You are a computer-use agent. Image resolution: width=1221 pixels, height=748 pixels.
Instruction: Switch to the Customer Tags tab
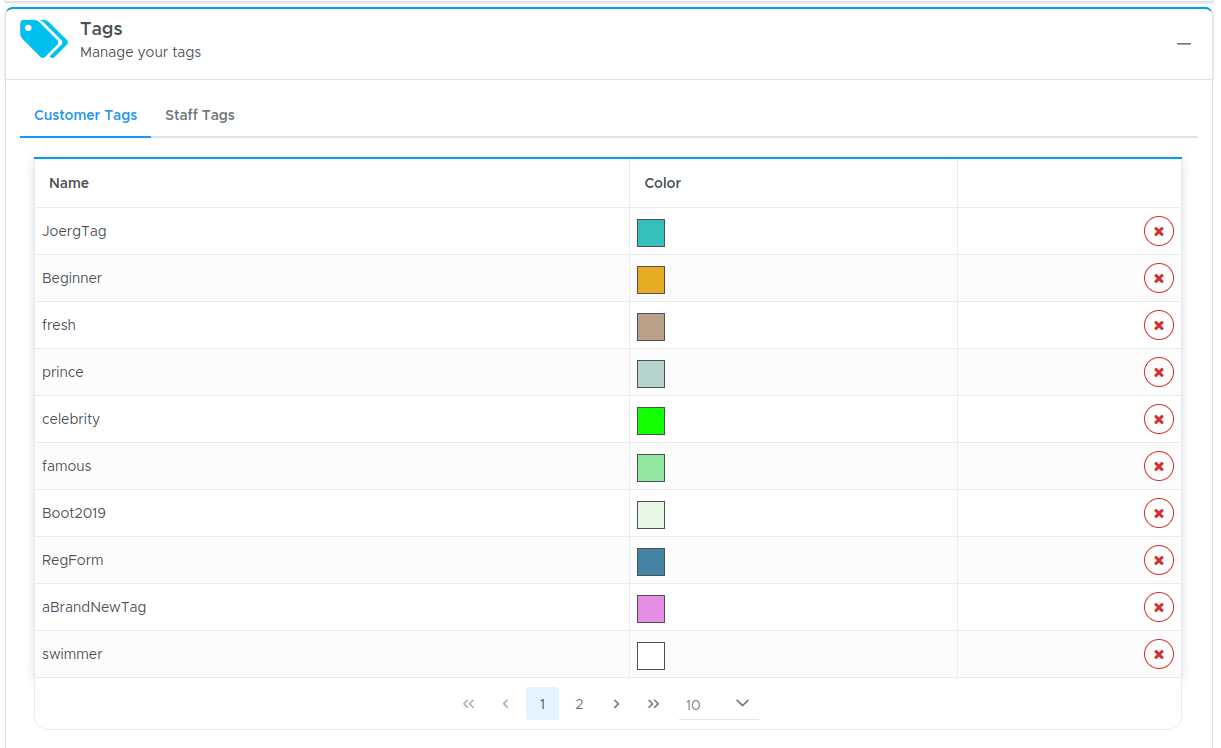coord(86,115)
